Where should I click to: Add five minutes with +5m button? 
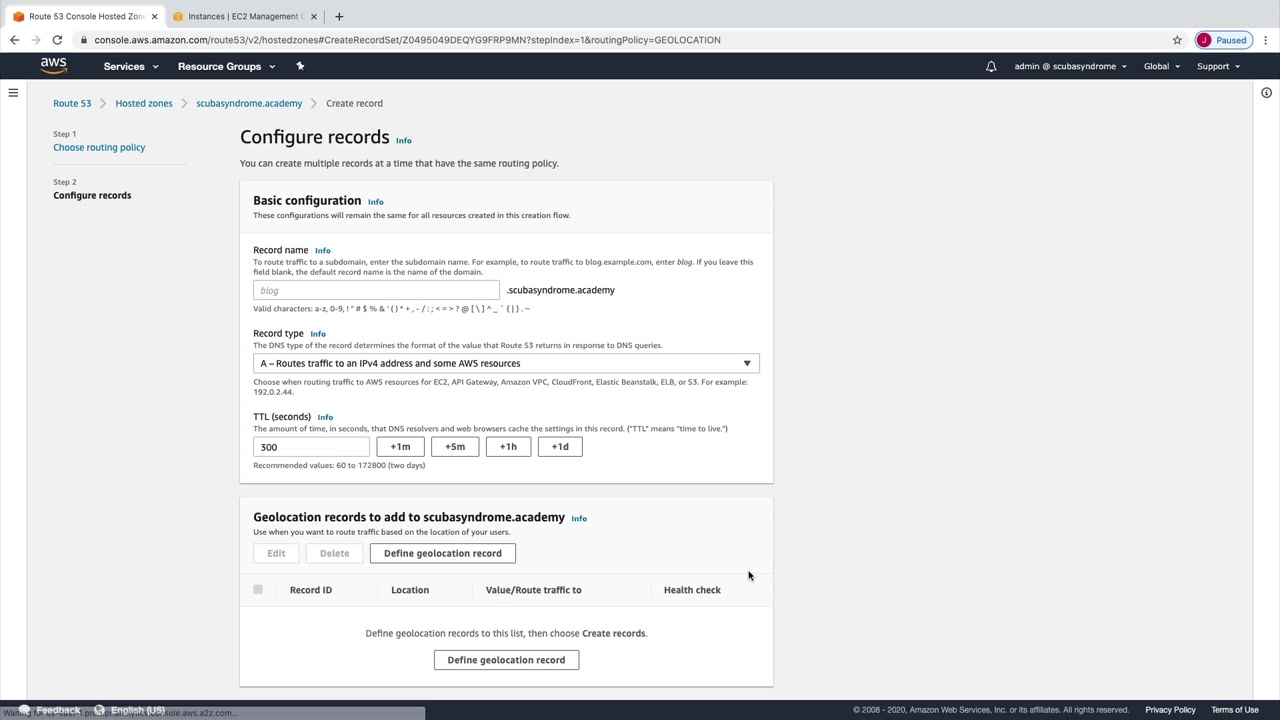[455, 447]
